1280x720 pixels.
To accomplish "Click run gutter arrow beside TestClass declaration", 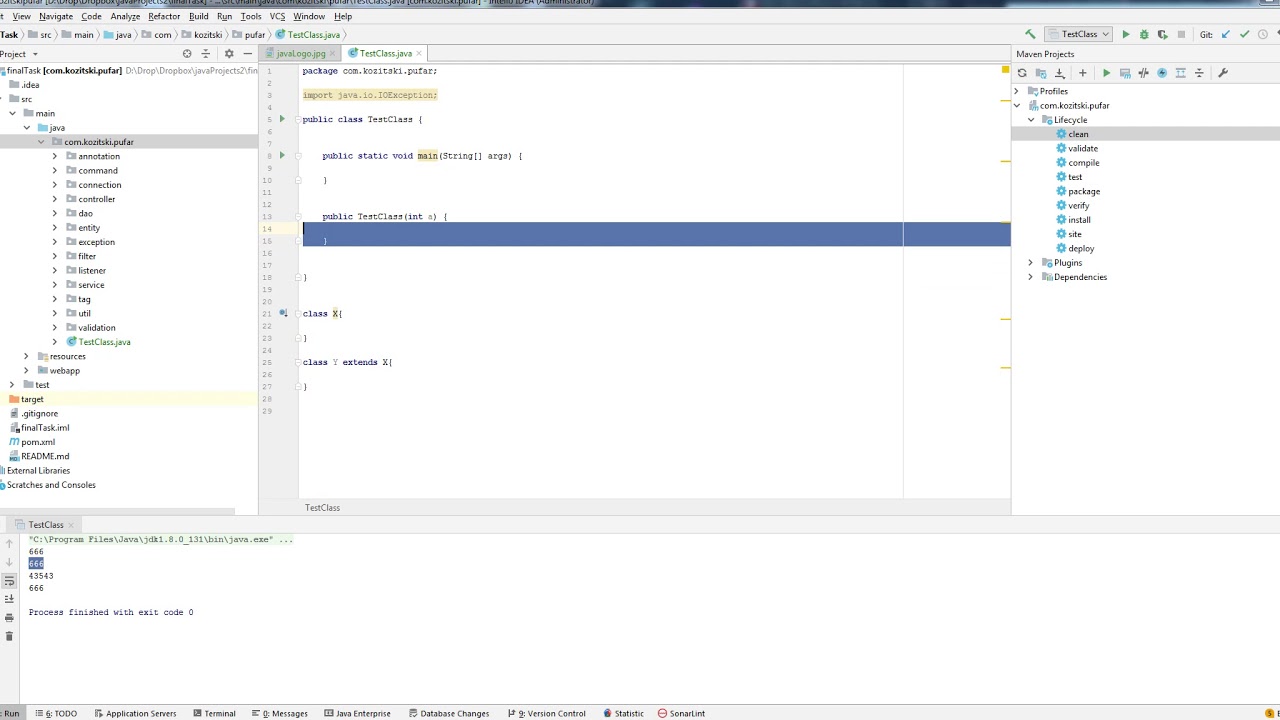I will pos(282,119).
